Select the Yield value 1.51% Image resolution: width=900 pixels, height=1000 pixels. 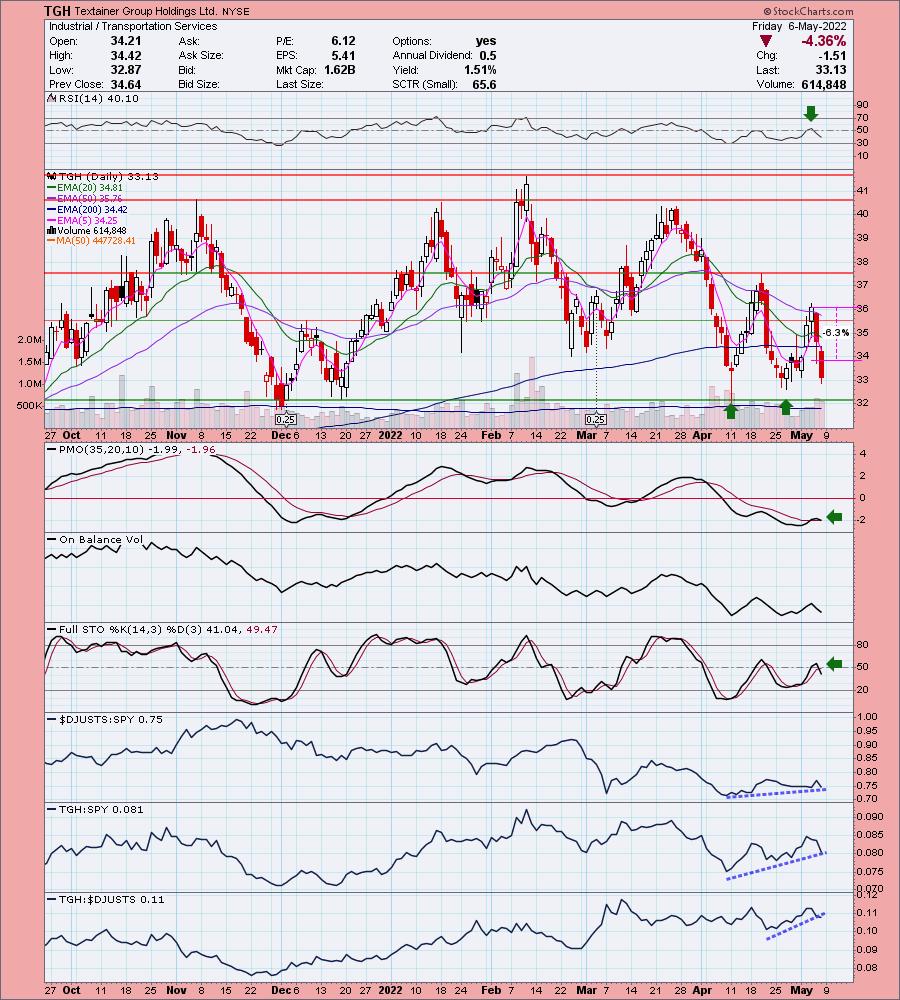click(480, 70)
